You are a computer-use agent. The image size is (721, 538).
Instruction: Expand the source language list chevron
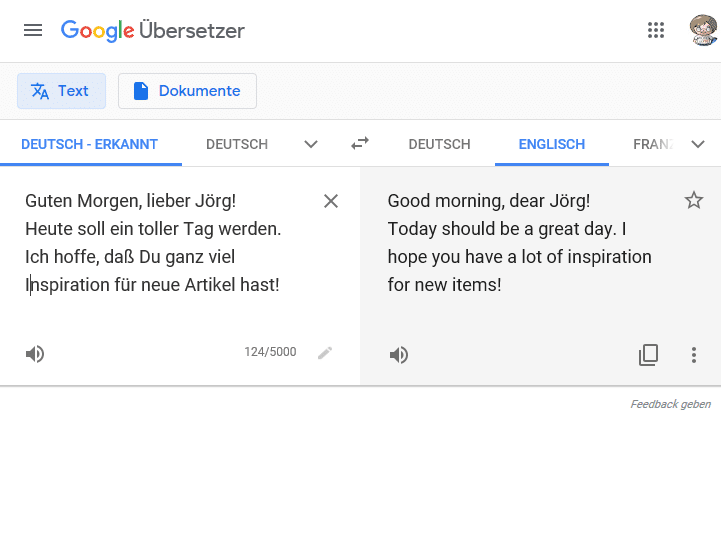click(311, 144)
